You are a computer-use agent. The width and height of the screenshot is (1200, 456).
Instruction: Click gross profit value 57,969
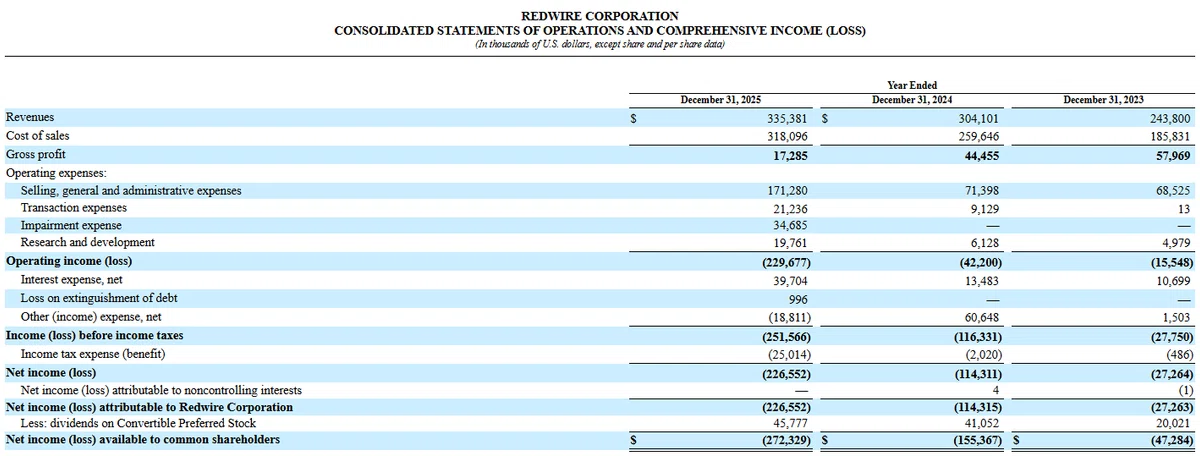1173,154
